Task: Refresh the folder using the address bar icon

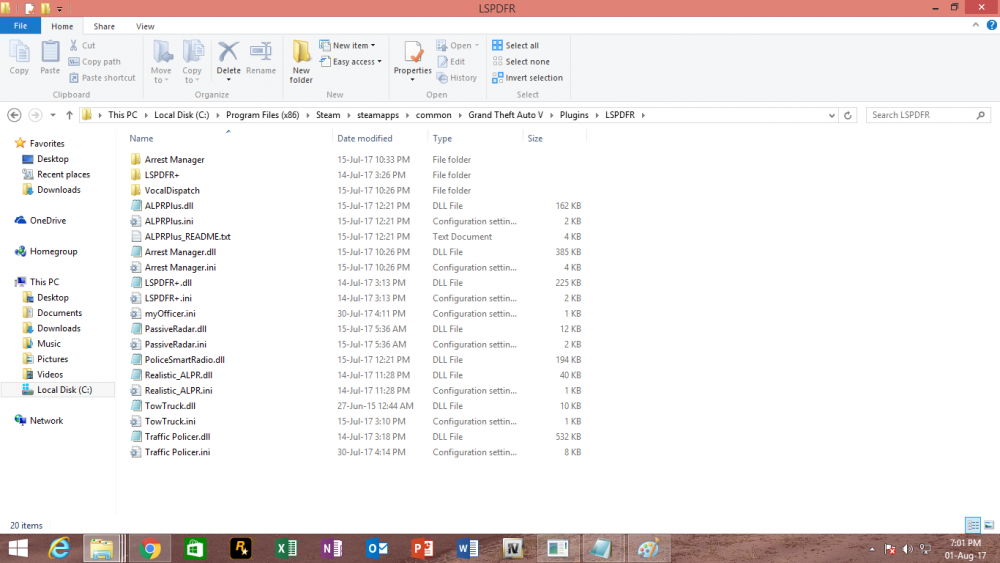Action: tap(848, 115)
